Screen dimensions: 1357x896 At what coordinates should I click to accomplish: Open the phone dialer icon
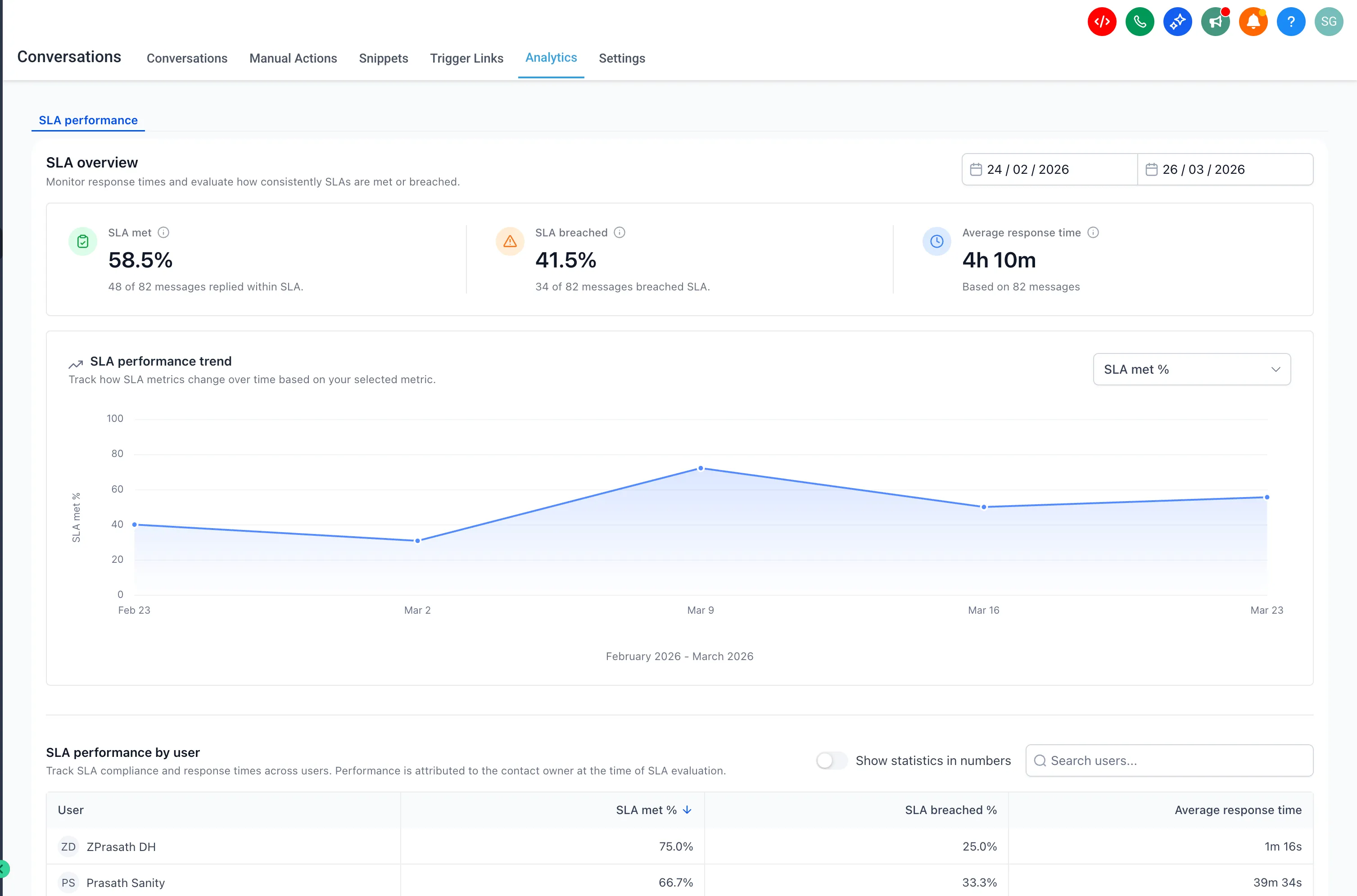click(1139, 22)
